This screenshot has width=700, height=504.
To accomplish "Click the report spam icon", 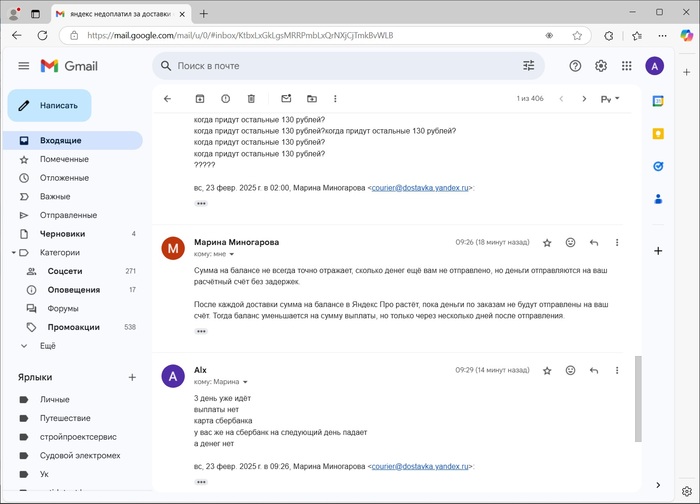I will [226, 99].
